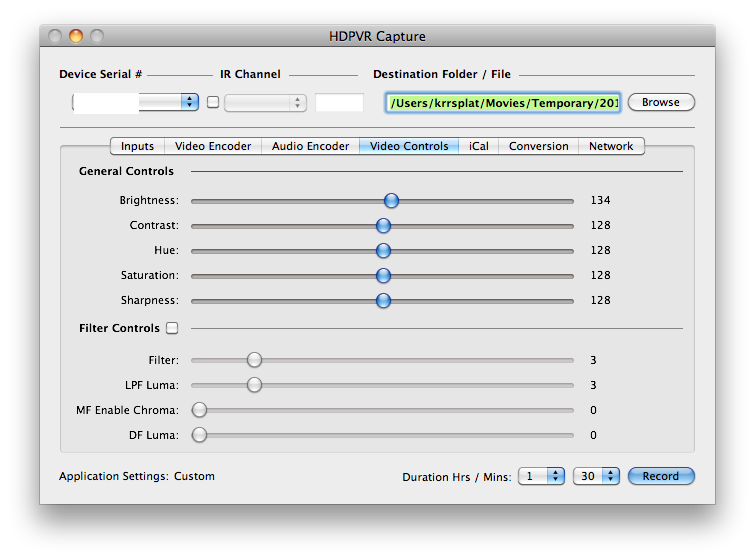Open the Duration hours dropdown

coord(541,476)
